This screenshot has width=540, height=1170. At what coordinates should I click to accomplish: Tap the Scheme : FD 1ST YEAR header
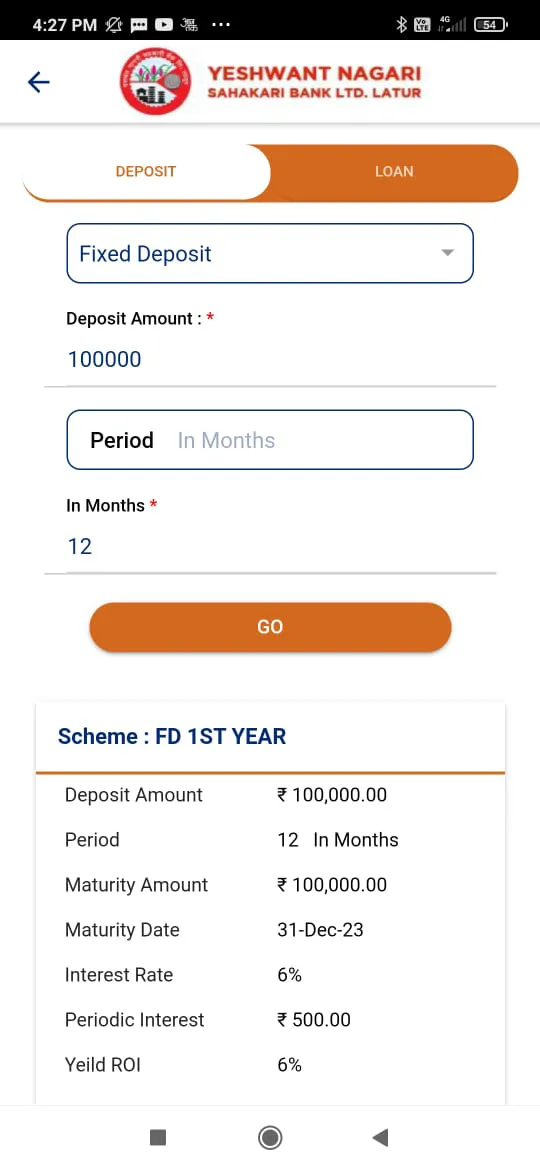click(172, 736)
